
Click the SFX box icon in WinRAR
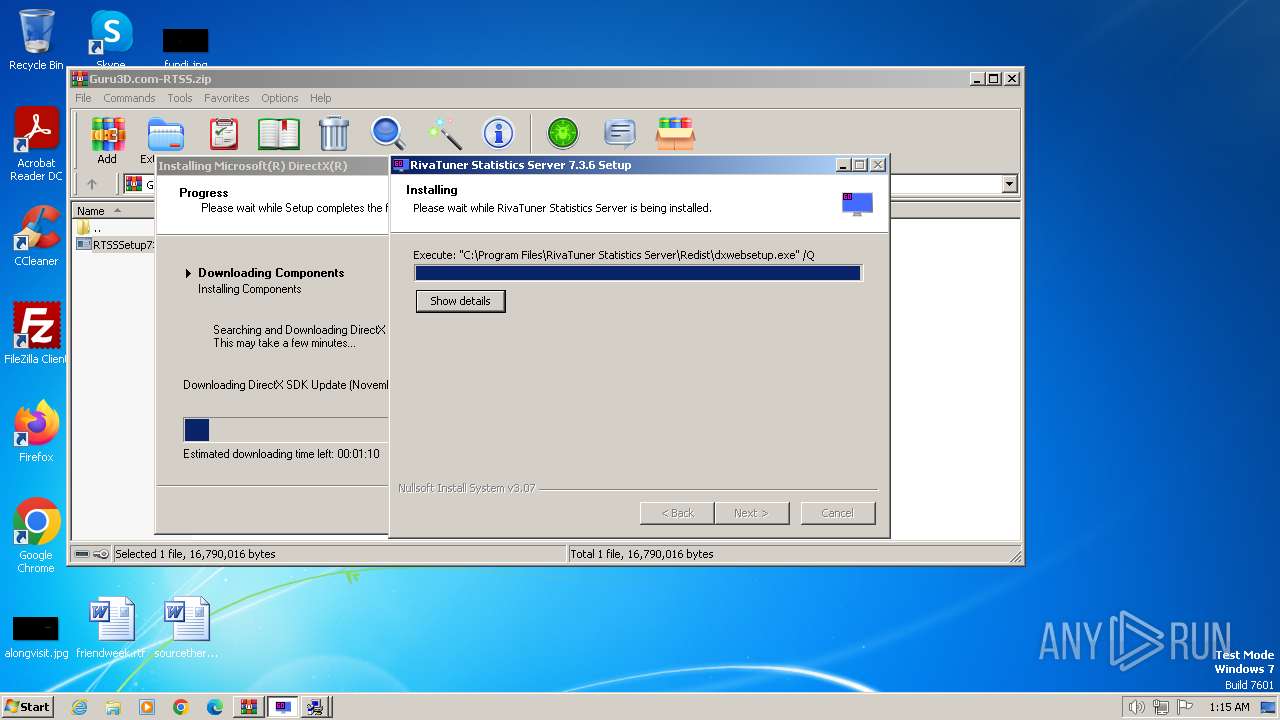coord(676,133)
